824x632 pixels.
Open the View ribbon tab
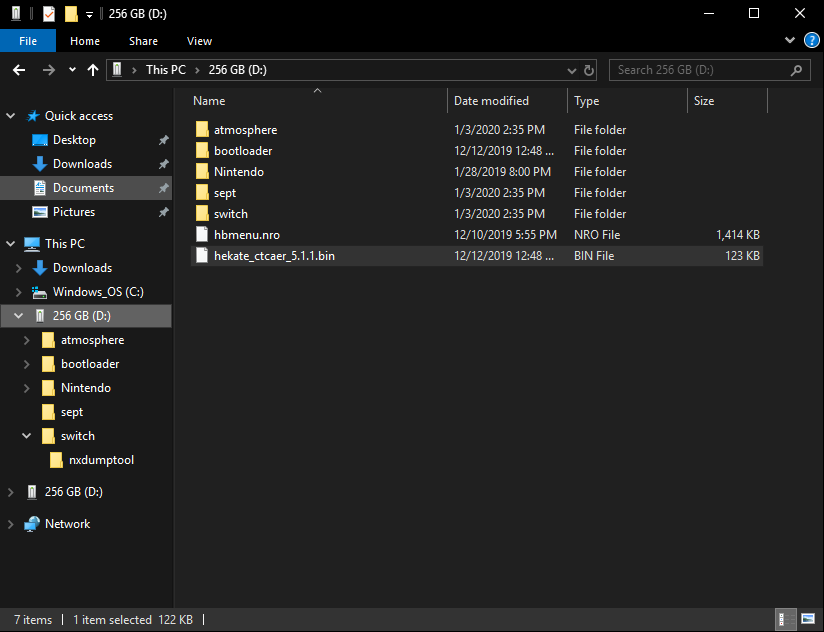coord(199,41)
